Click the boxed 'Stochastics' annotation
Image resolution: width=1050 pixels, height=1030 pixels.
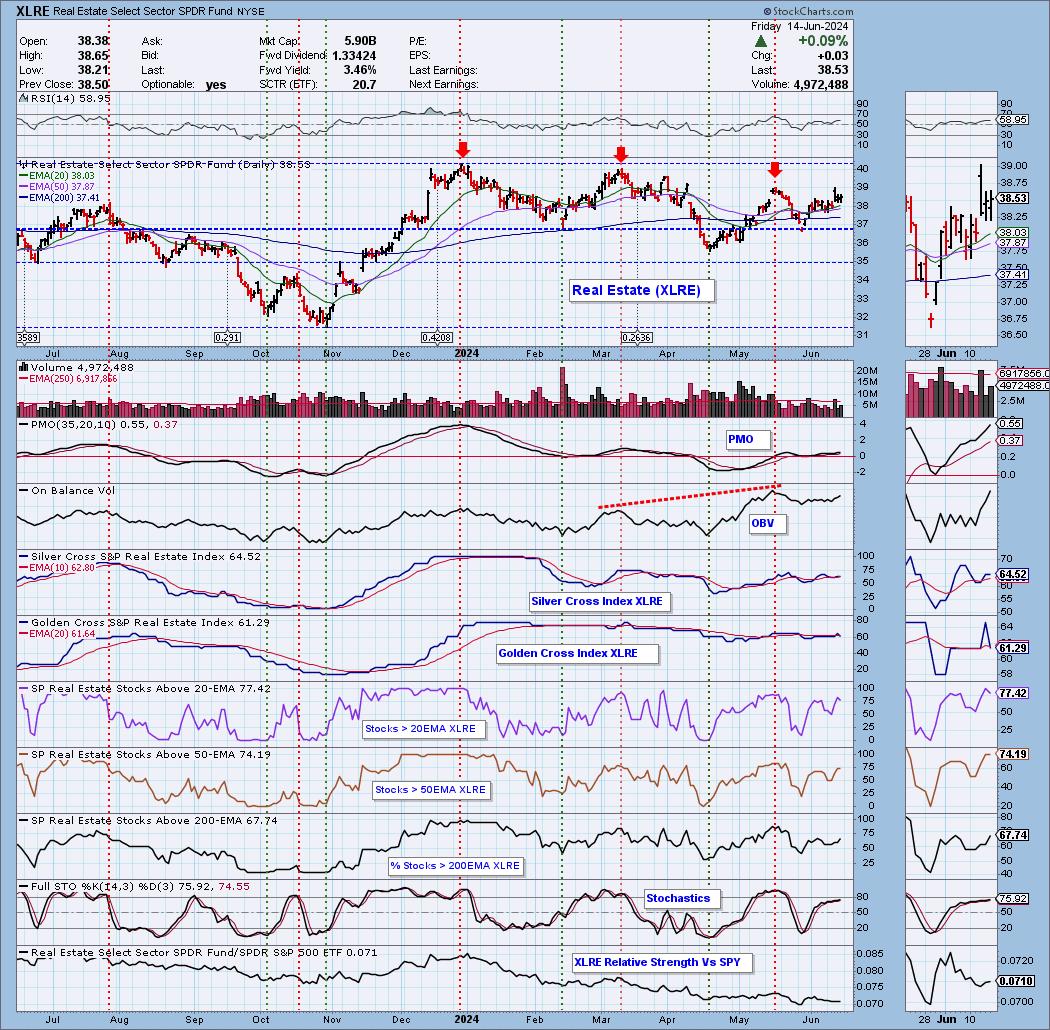pyautogui.click(x=682, y=899)
